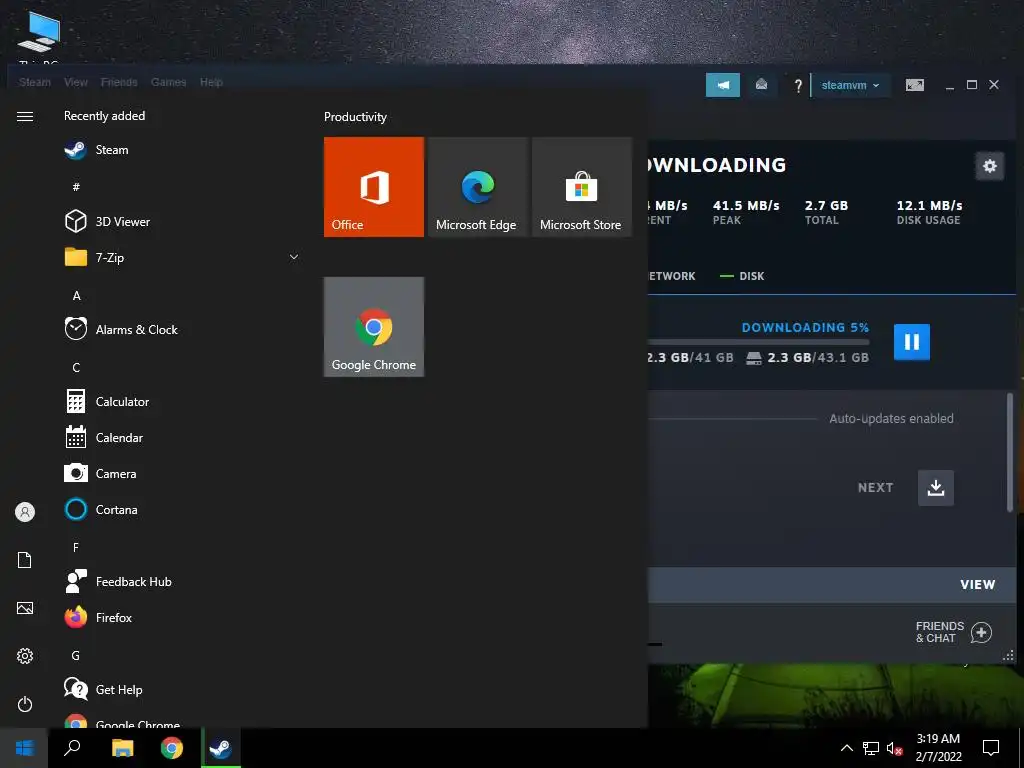Jump to letter G section header
The height and width of the screenshot is (768, 1024).
click(x=76, y=656)
